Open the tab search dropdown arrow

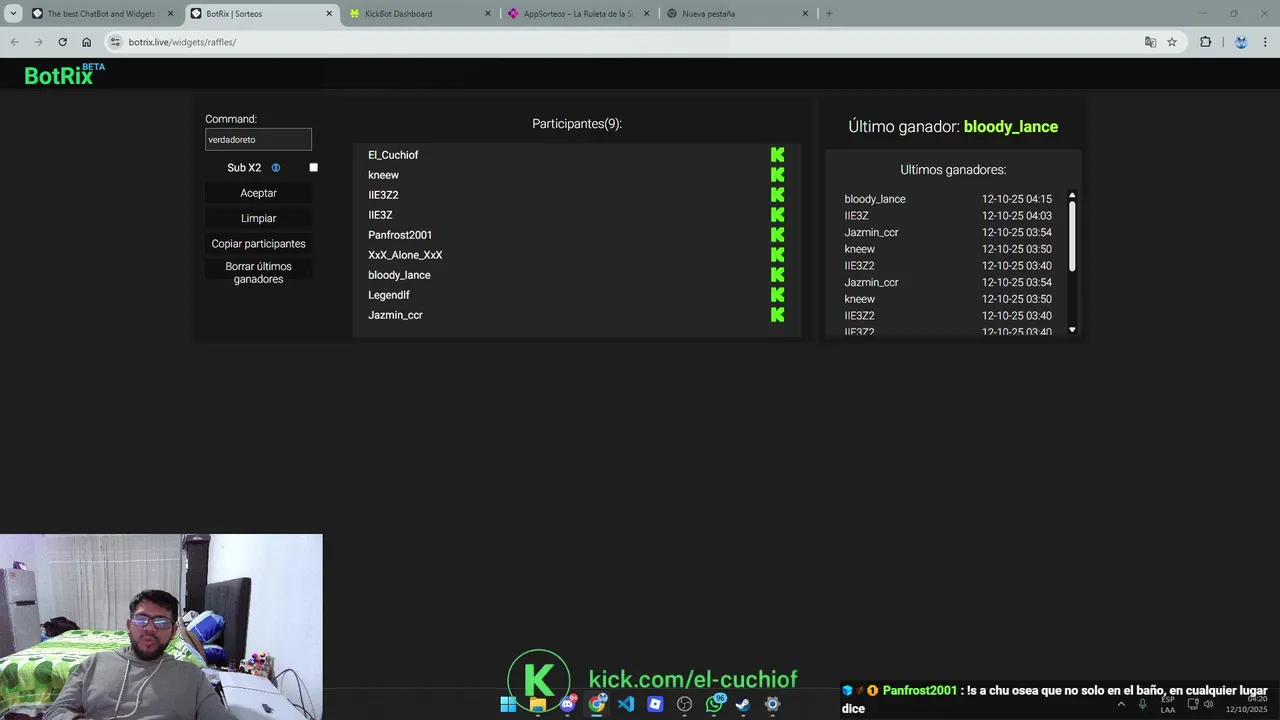(x=13, y=13)
